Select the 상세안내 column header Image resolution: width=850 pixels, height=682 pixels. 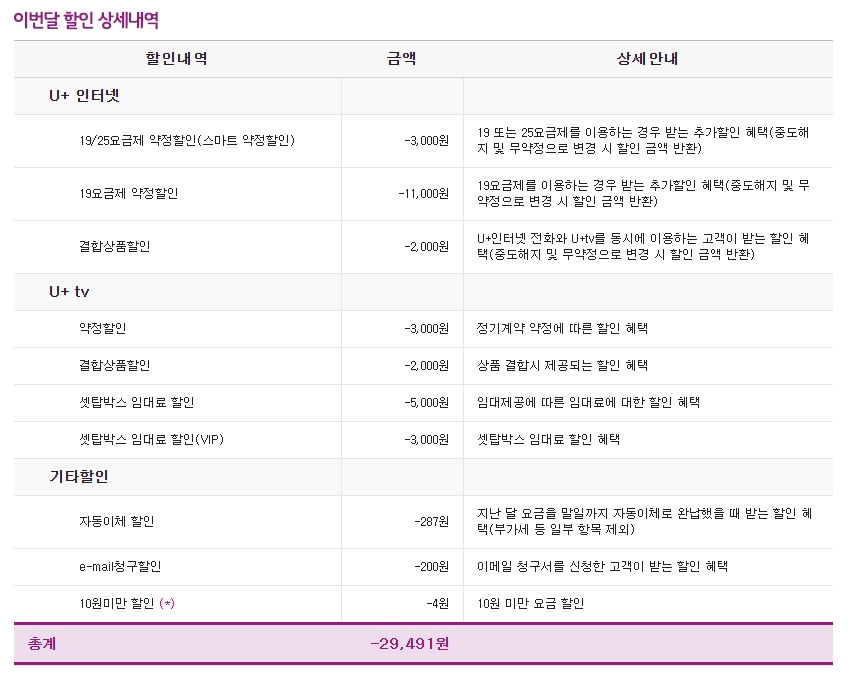(647, 59)
